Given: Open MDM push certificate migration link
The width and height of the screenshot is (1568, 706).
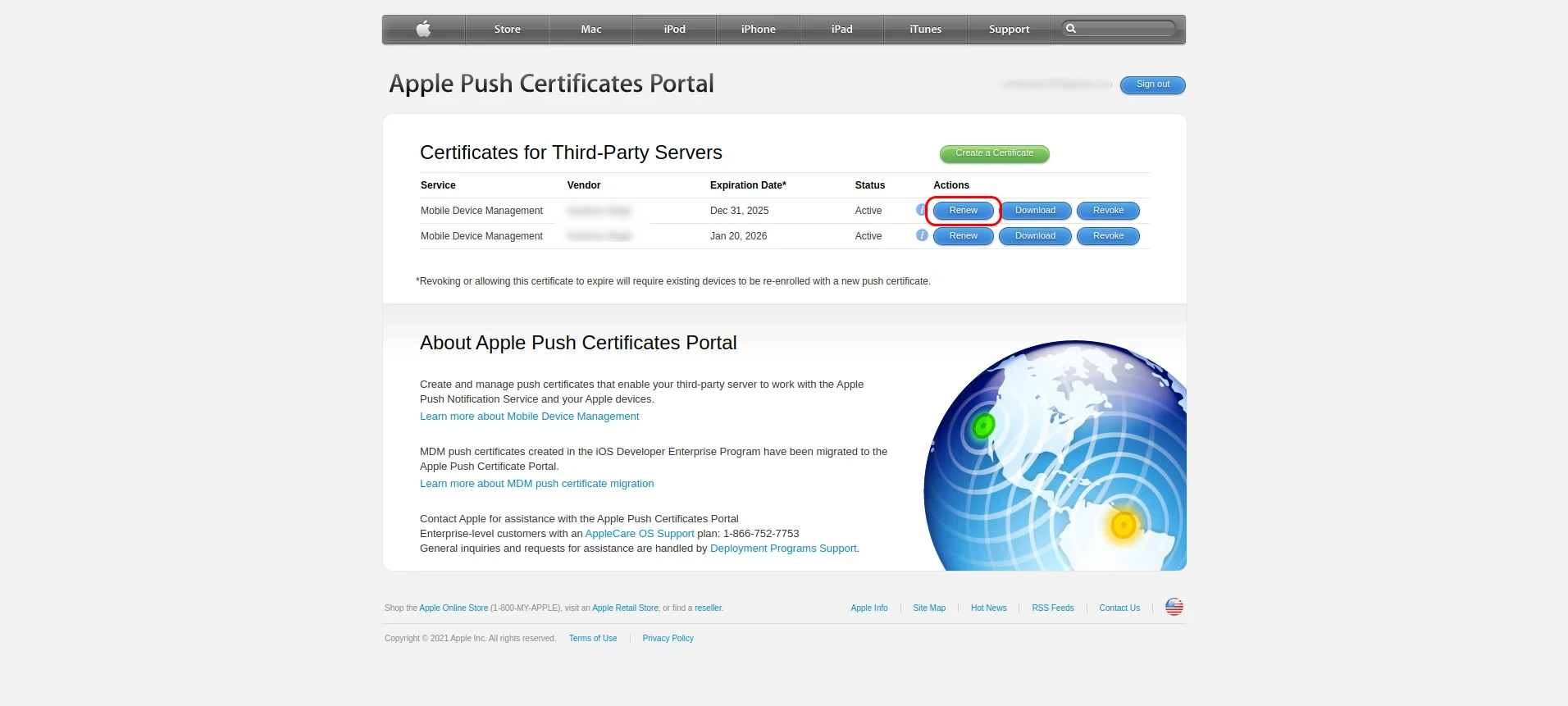Looking at the screenshot, I should click(x=536, y=484).
